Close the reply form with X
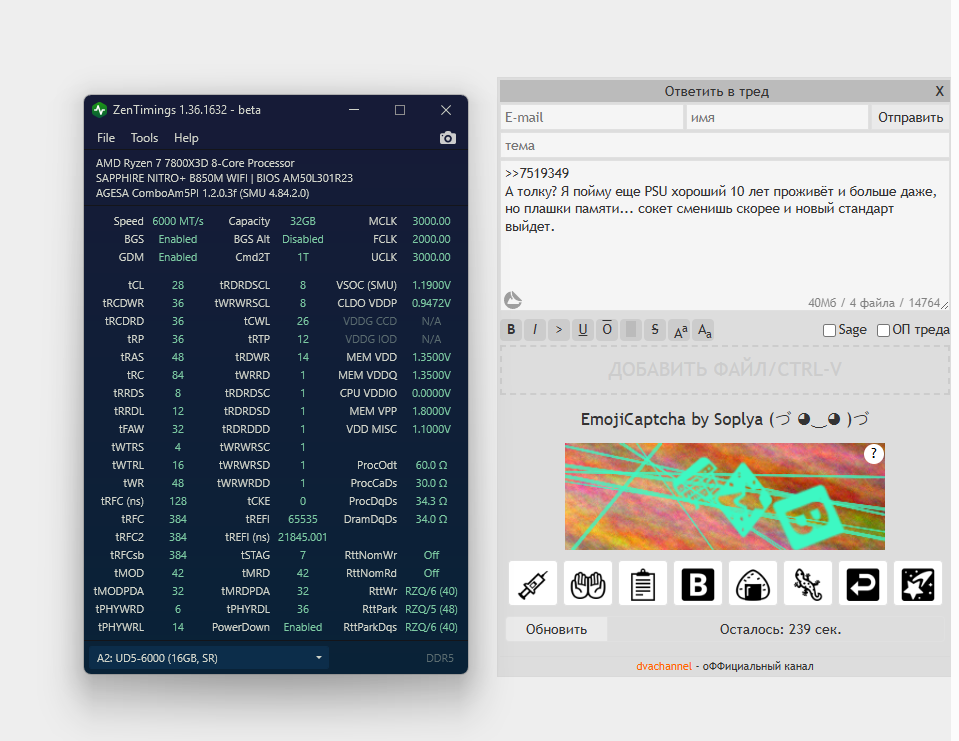This screenshot has width=959, height=741. pyautogui.click(x=939, y=92)
